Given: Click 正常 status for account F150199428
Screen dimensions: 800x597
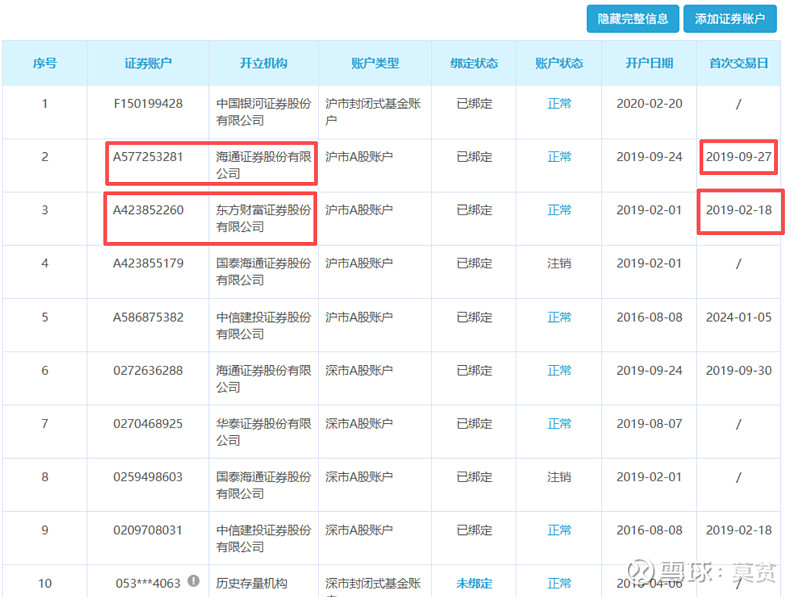Looking at the screenshot, I should pos(559,103).
